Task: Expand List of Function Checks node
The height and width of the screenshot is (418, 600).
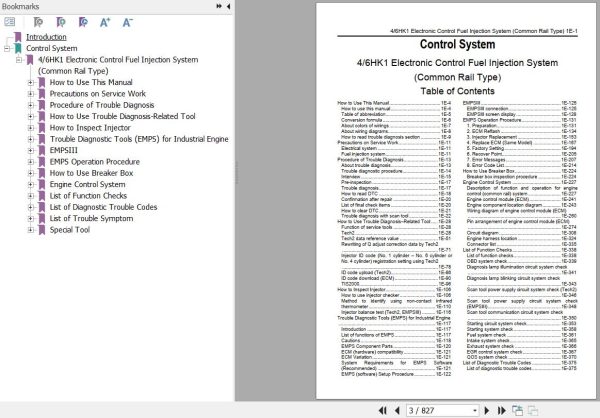Action: tap(31, 196)
